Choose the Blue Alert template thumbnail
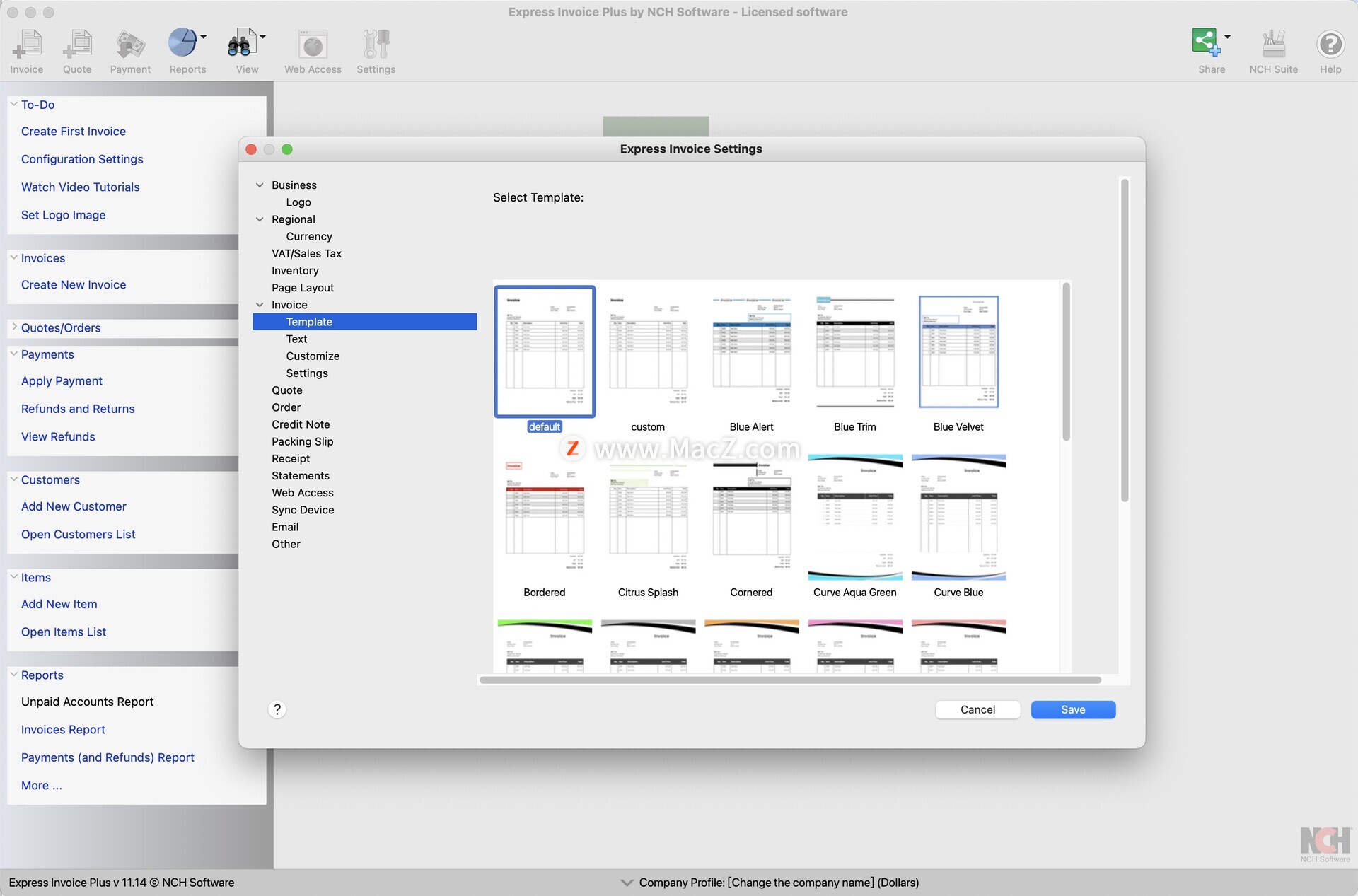The height and width of the screenshot is (896, 1358). point(751,351)
